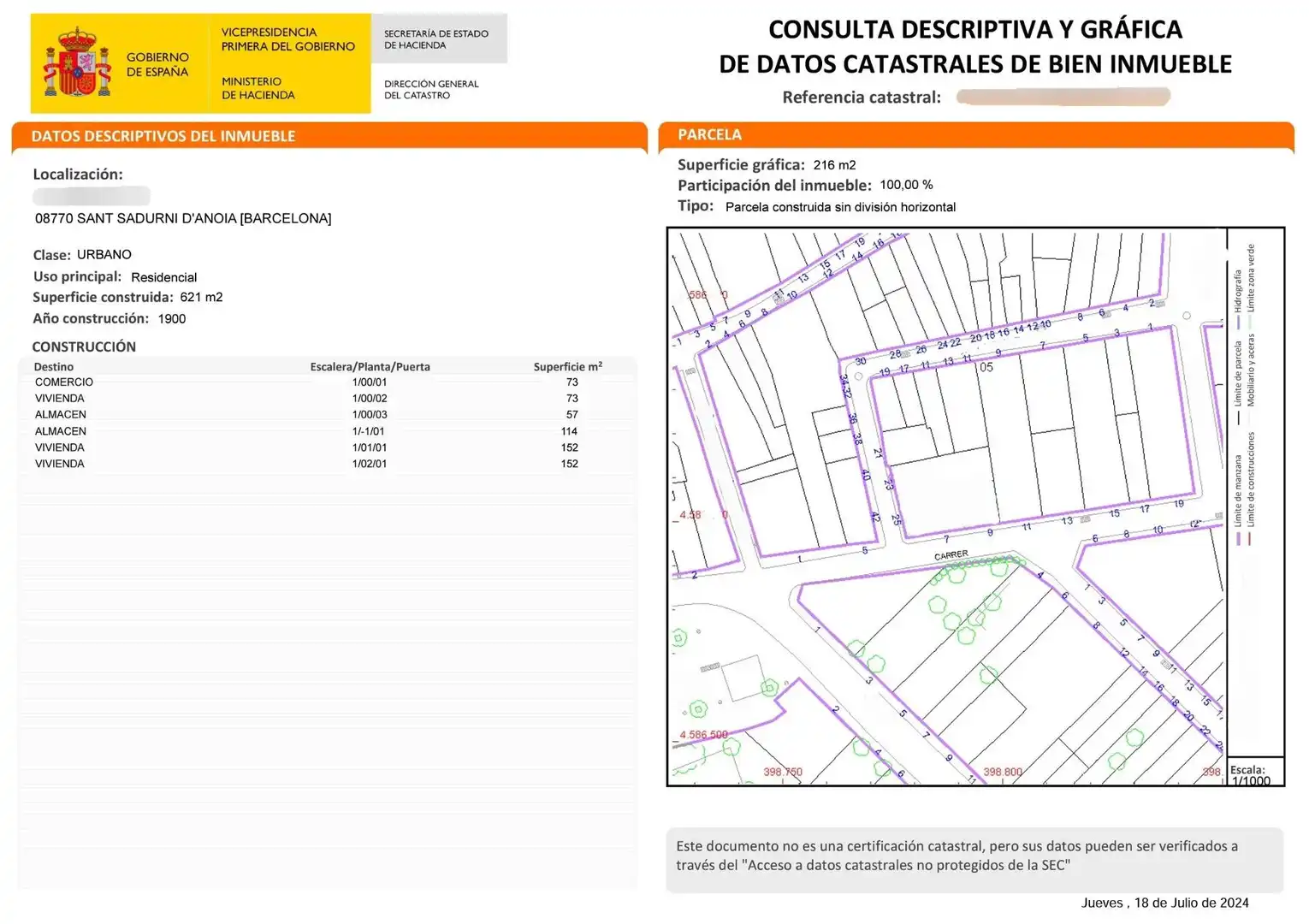
Task: Click the 'Residencial' main use value
Action: click(x=164, y=277)
